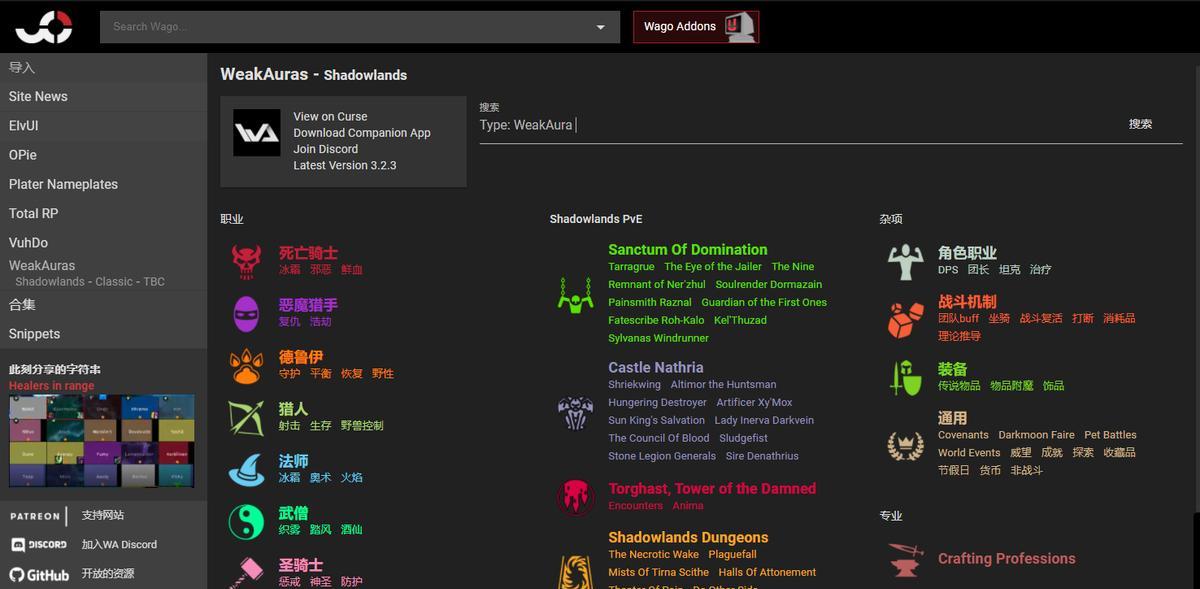Open Sanctum Of Domination heading link
The image size is (1200, 589).
pyautogui.click(x=688, y=250)
